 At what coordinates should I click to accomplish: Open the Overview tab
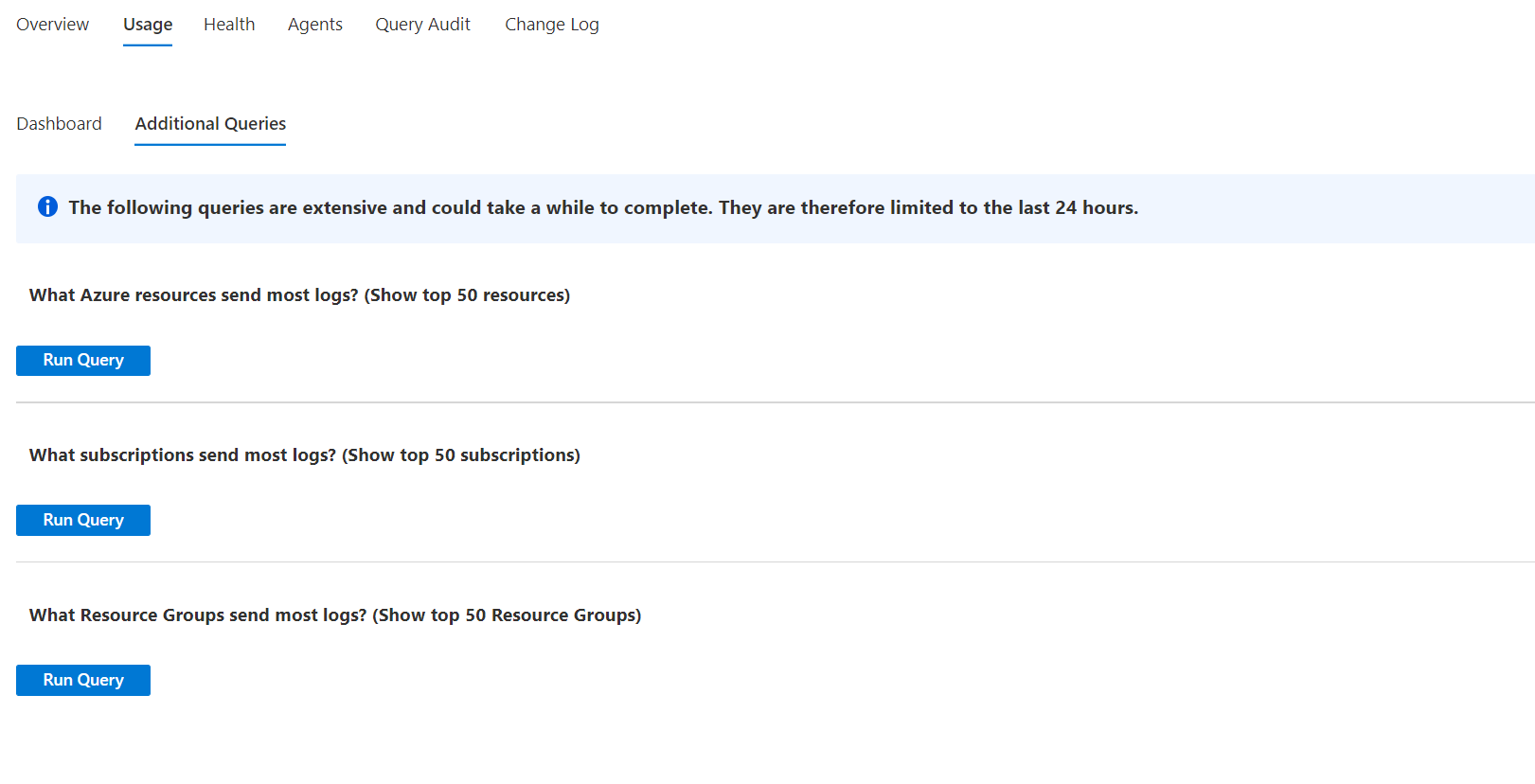53,25
